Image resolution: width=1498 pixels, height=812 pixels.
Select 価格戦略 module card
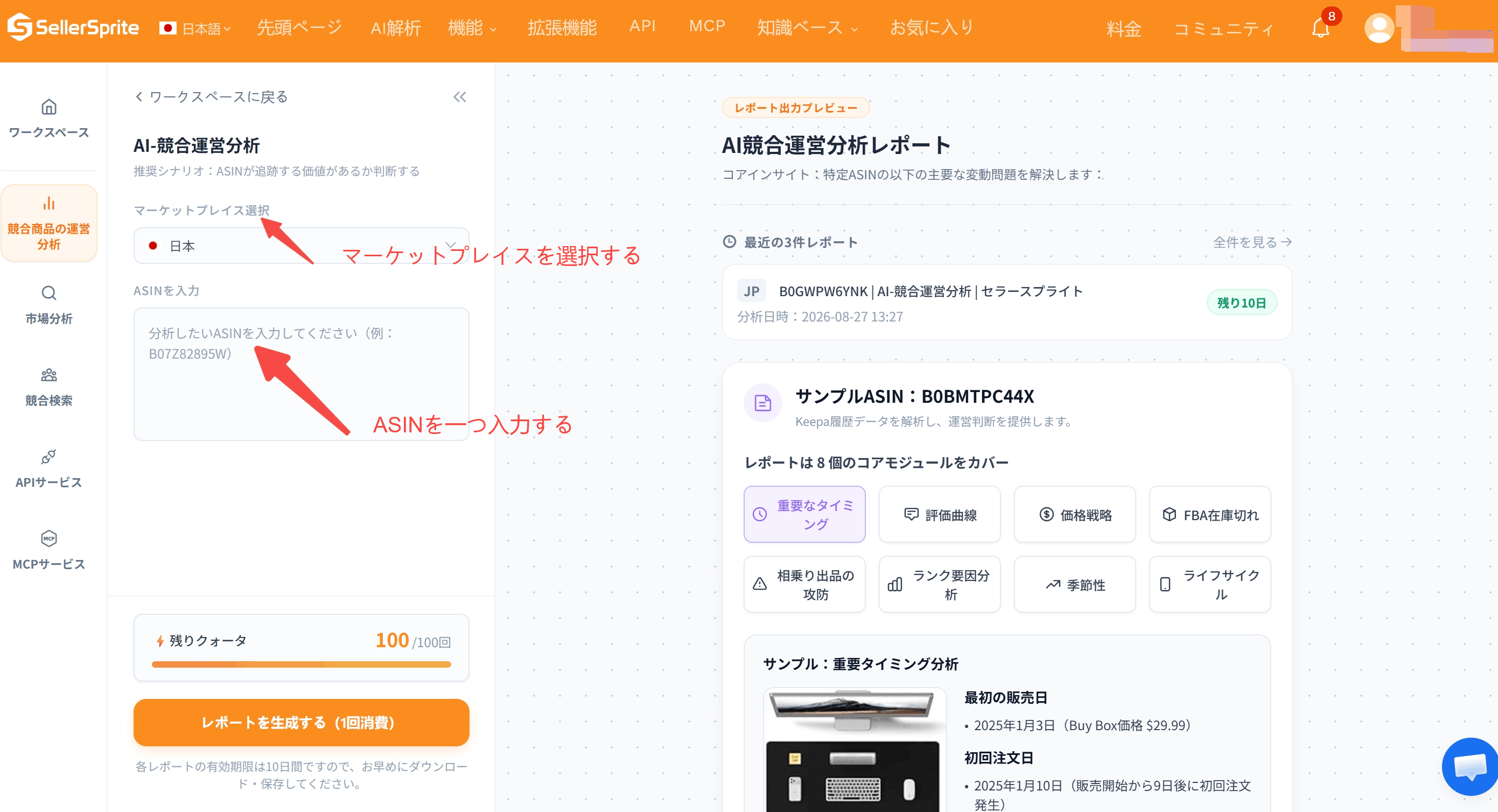tap(1075, 514)
